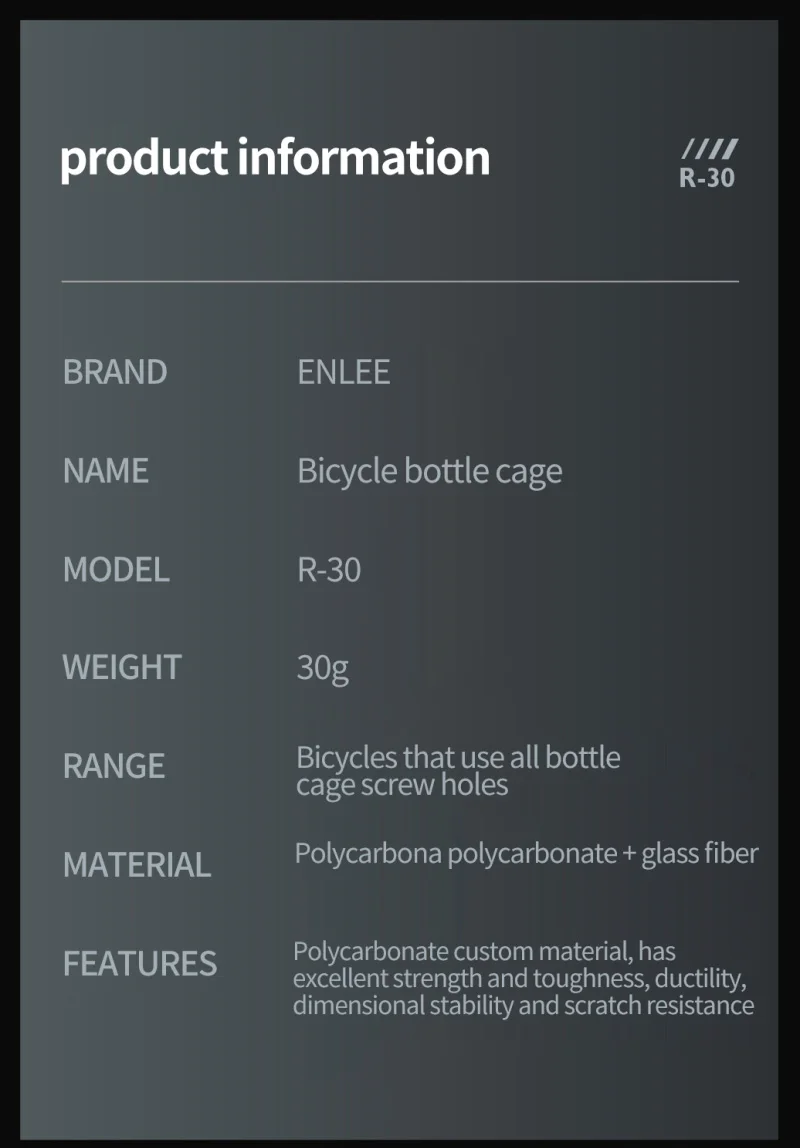Click the "Bicycles that use all bottle" text
Screen dimensions: 800x1148
point(458,757)
